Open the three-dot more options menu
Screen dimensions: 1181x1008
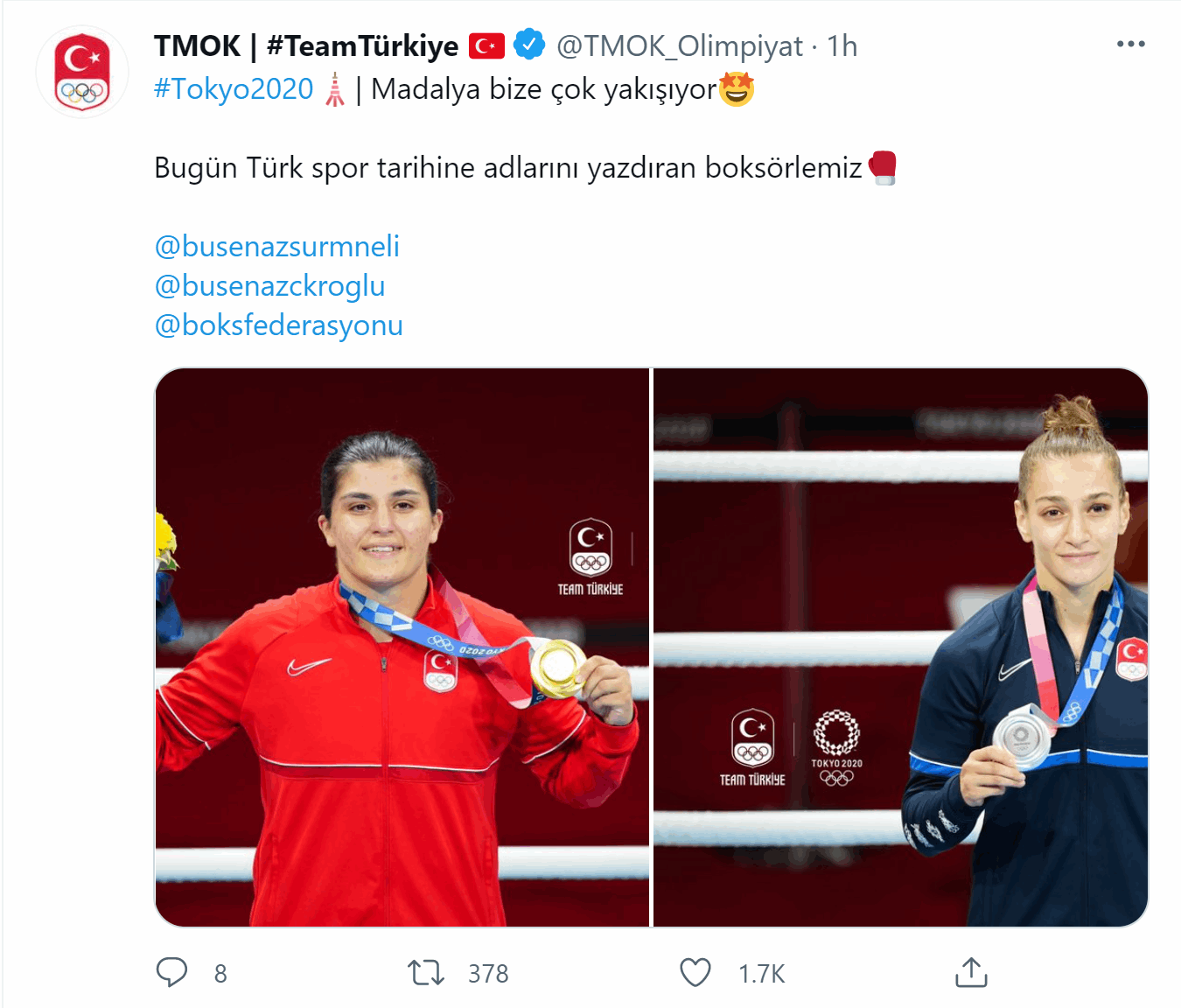coord(1130,44)
